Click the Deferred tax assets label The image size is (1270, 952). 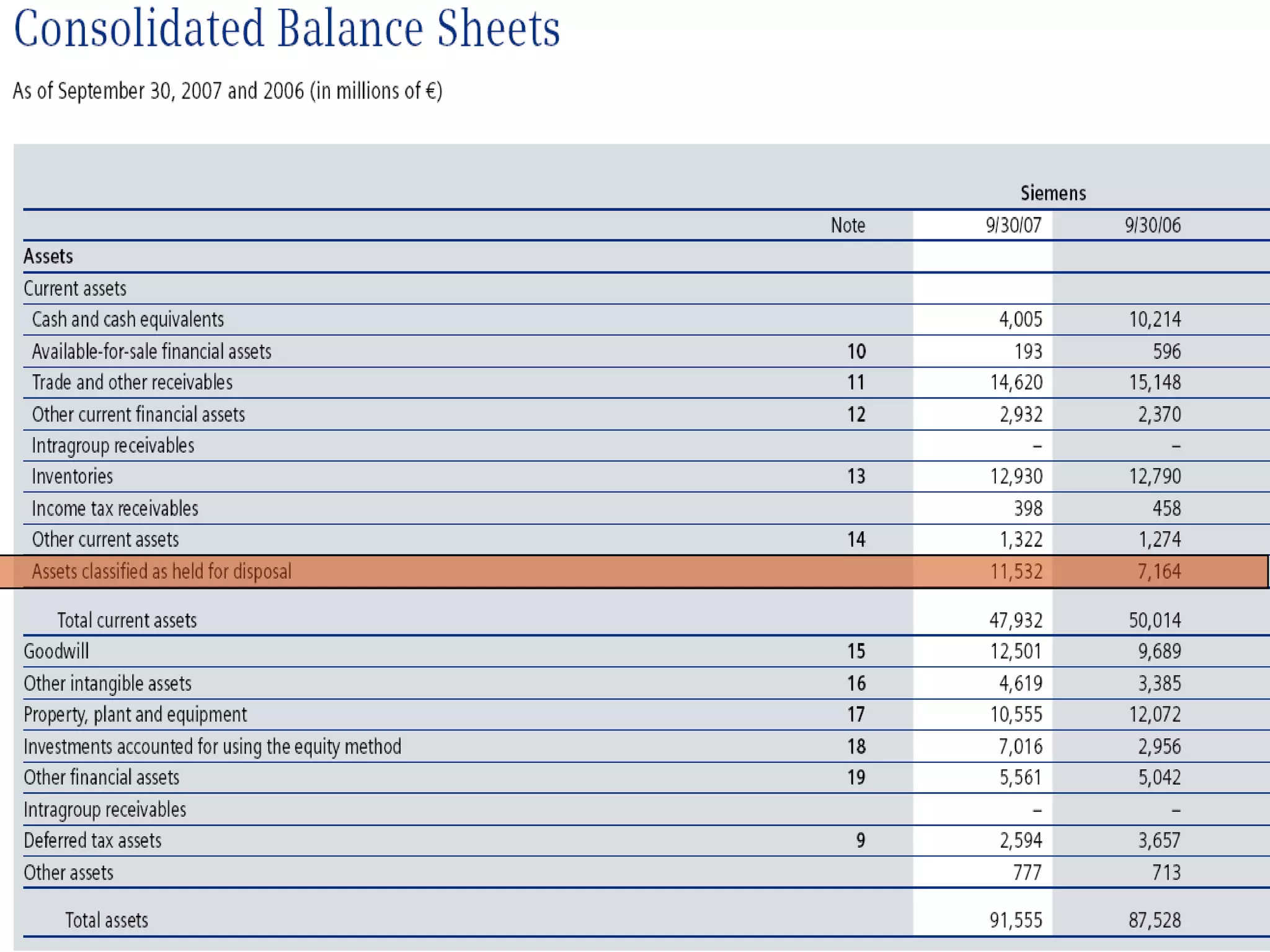coord(92,841)
